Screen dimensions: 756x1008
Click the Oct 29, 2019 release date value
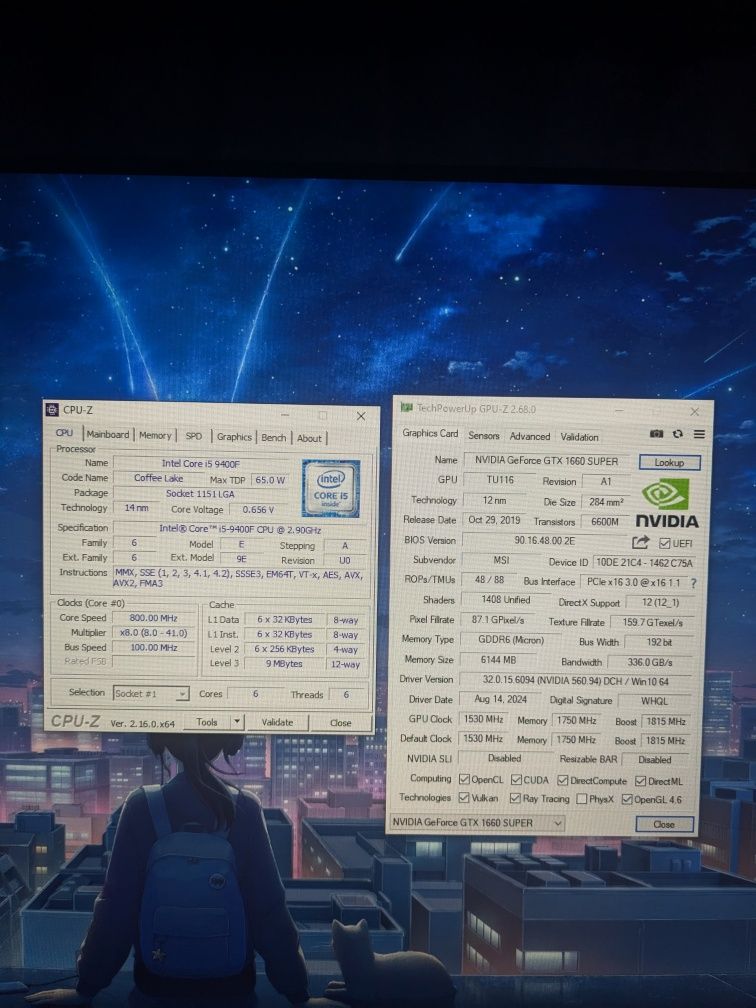tap(494, 519)
